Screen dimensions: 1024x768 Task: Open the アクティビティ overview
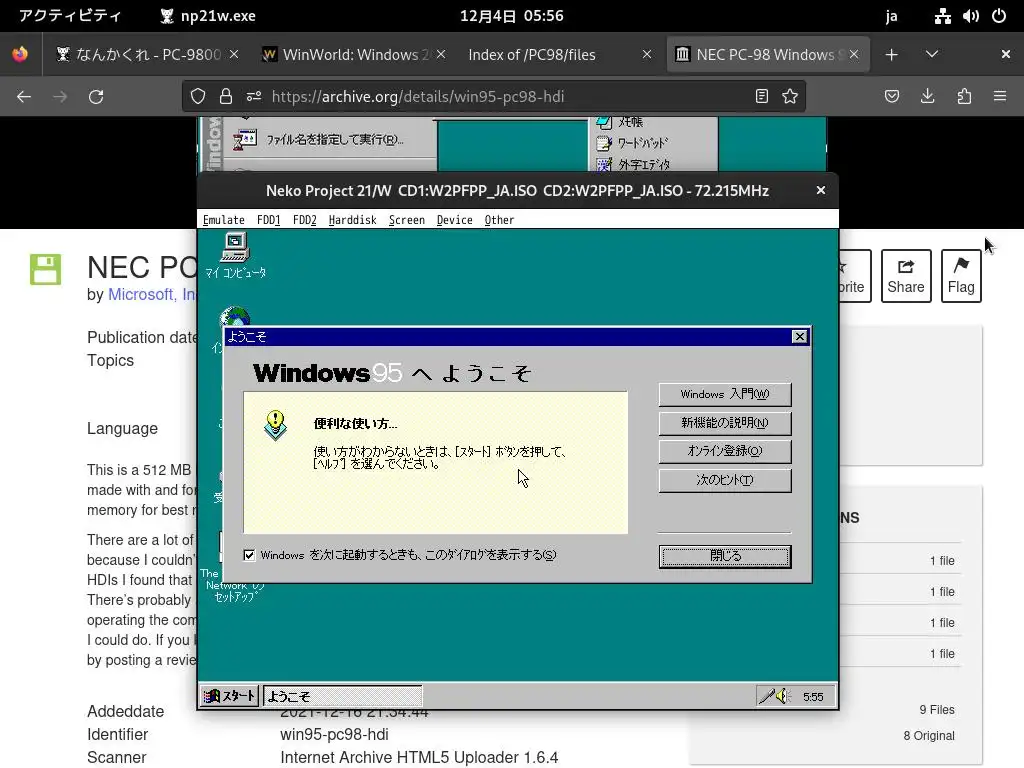pos(70,16)
